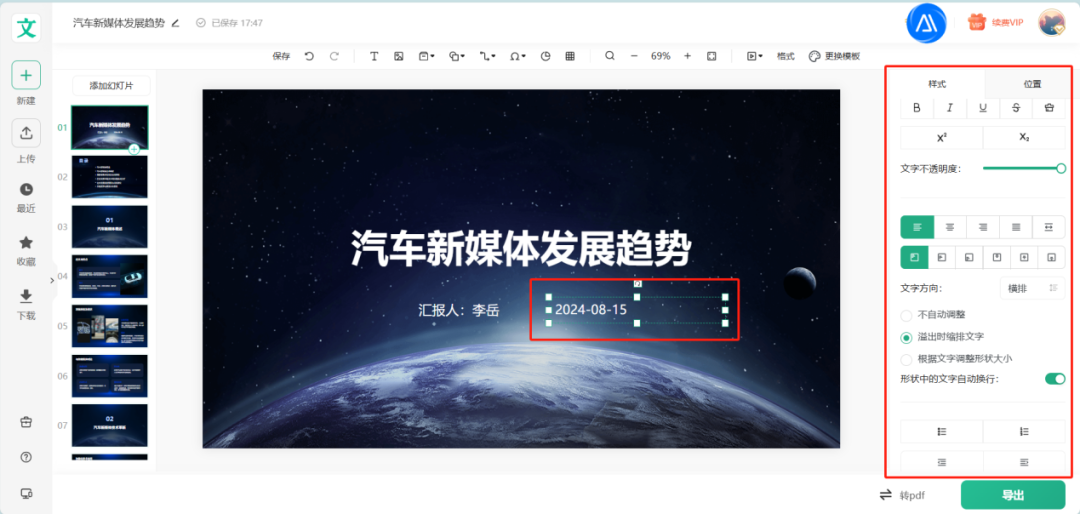Apply underline with the U icon
This screenshot has width=1080, height=514.
click(983, 107)
